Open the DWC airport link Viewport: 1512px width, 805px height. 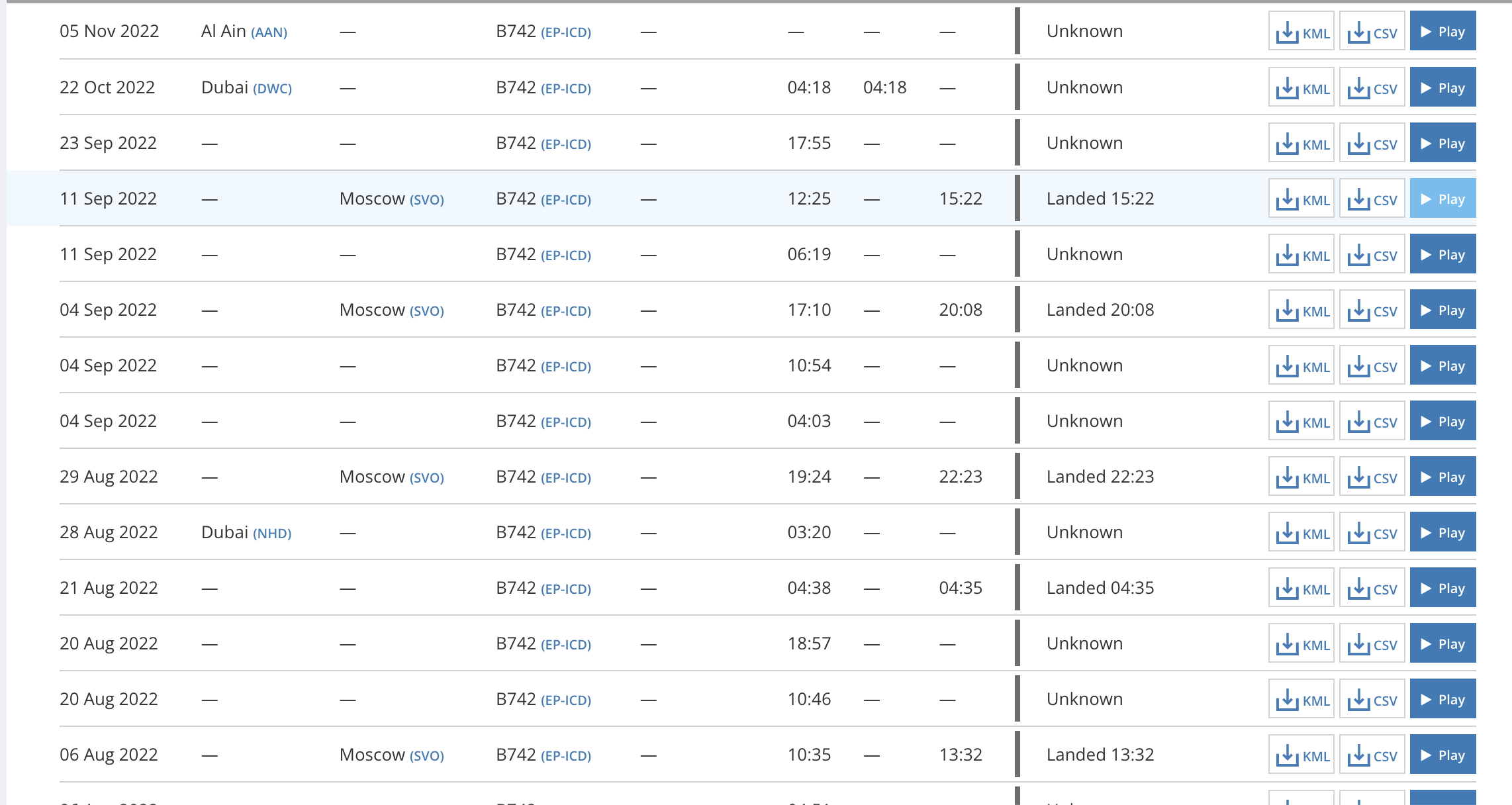[x=272, y=88]
